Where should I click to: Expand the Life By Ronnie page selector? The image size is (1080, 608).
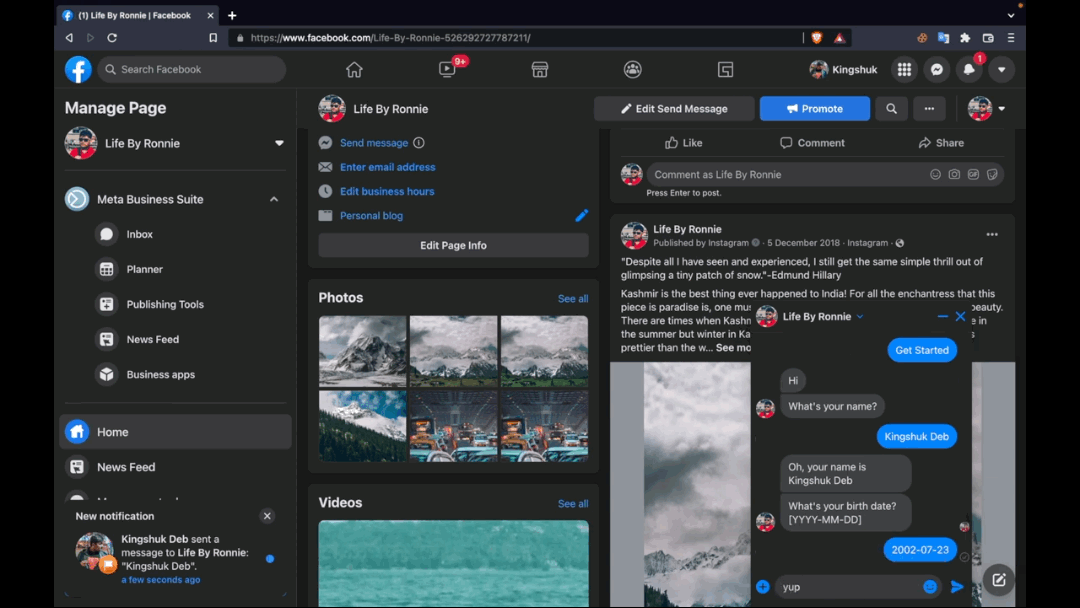(x=279, y=143)
